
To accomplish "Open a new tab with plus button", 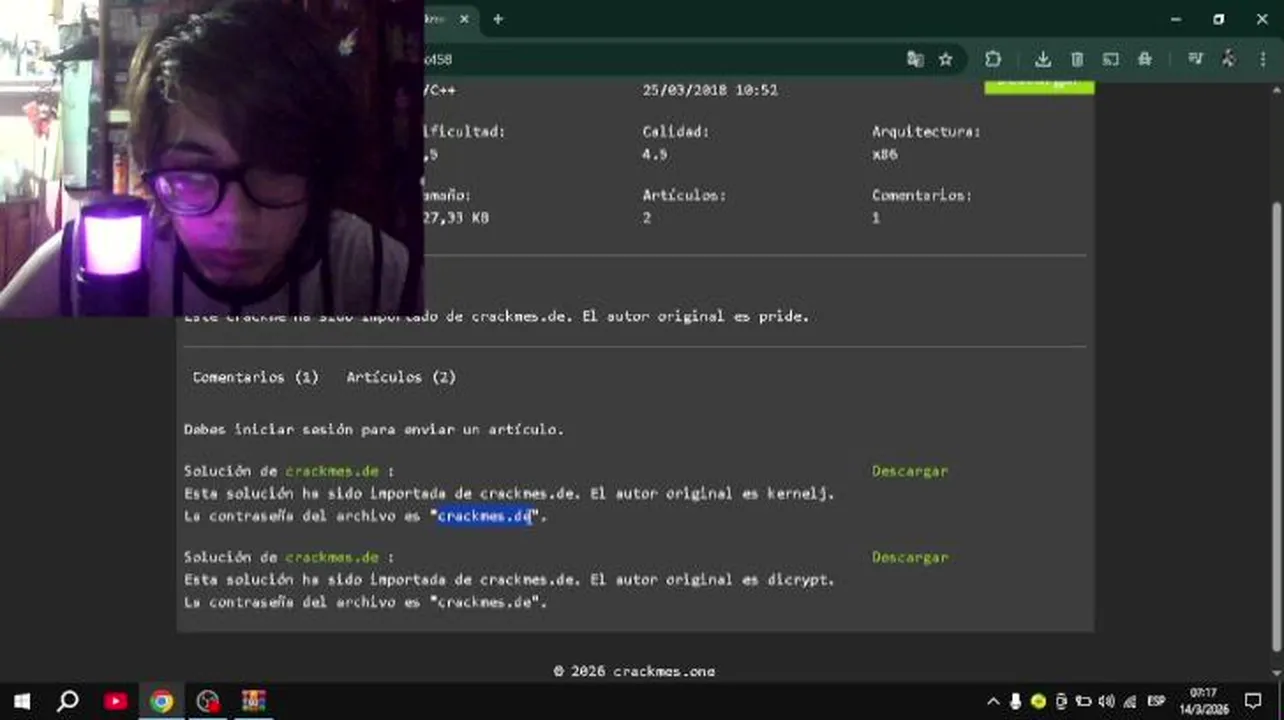I will [498, 19].
